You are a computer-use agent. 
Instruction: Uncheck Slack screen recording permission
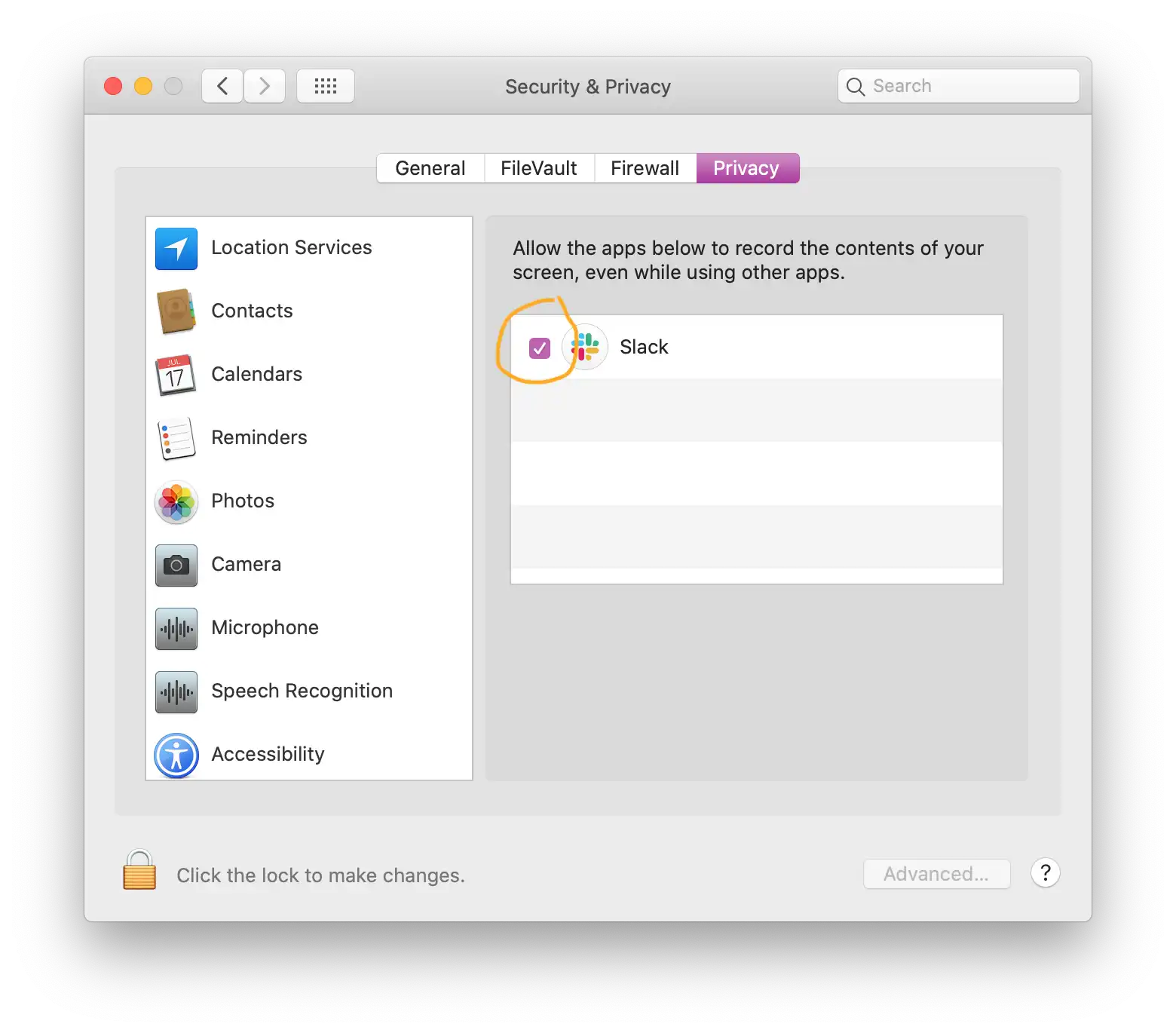(x=538, y=347)
